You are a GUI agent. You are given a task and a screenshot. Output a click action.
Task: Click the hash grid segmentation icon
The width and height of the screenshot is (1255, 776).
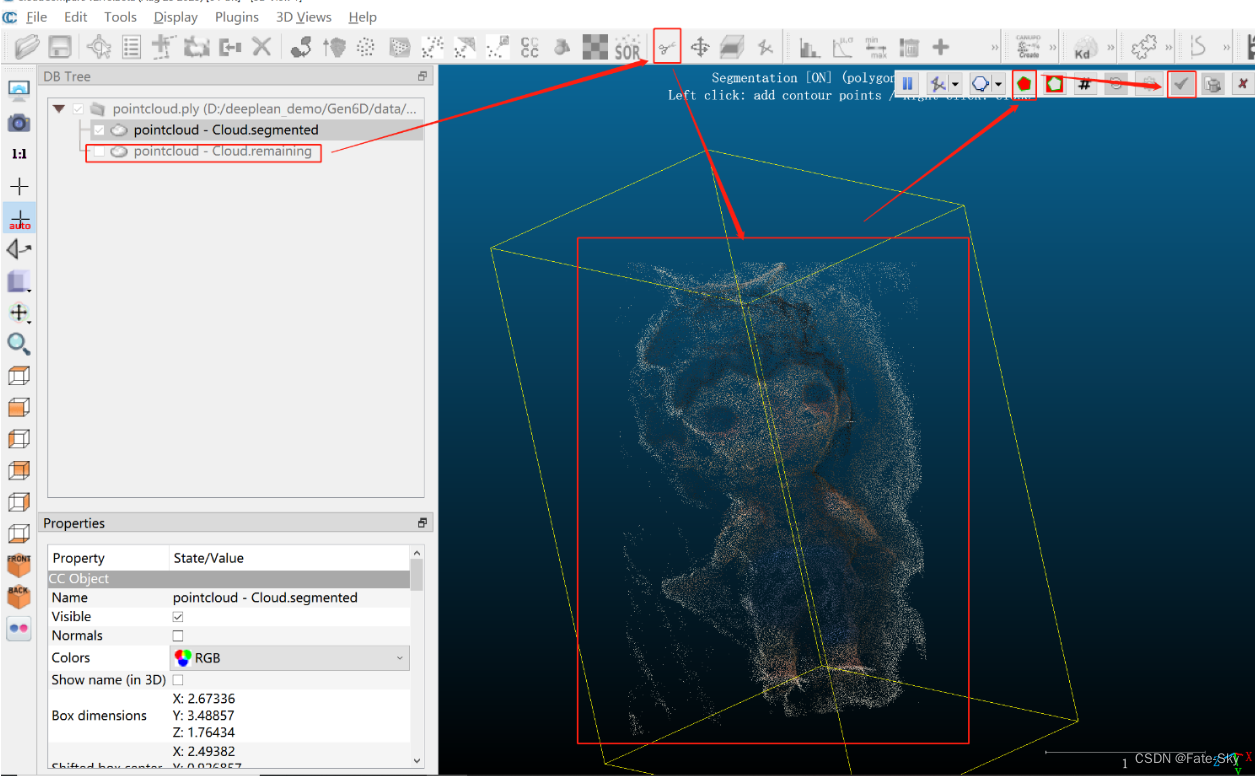(x=1085, y=84)
